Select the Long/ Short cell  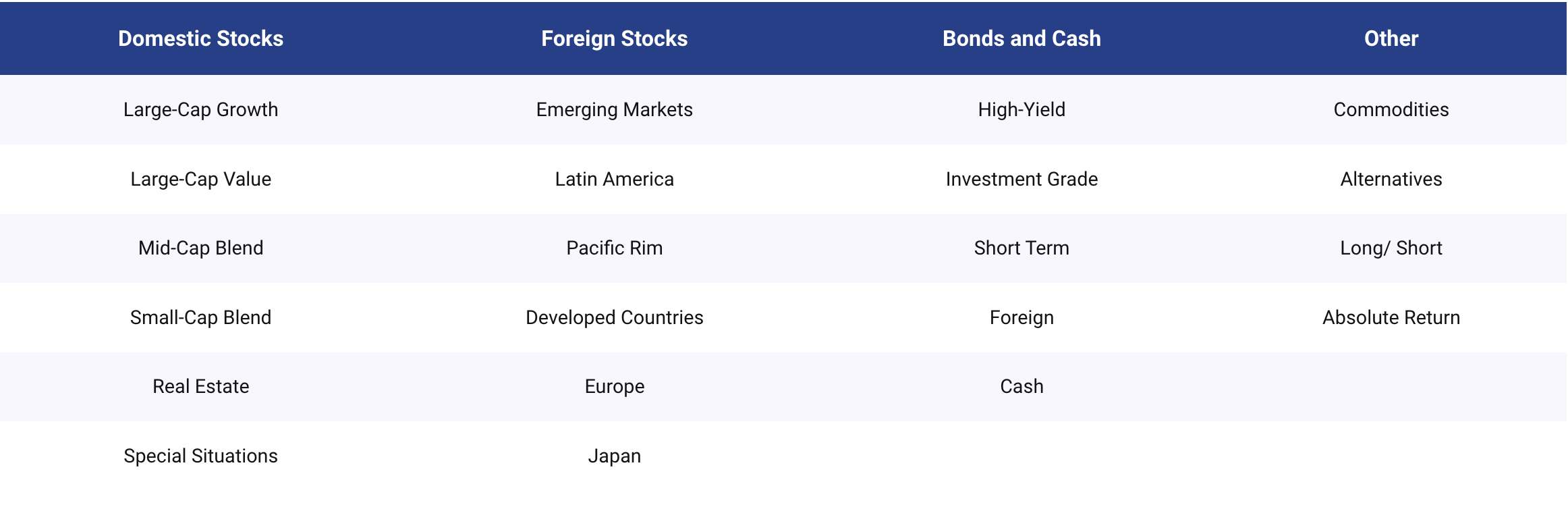click(1391, 248)
